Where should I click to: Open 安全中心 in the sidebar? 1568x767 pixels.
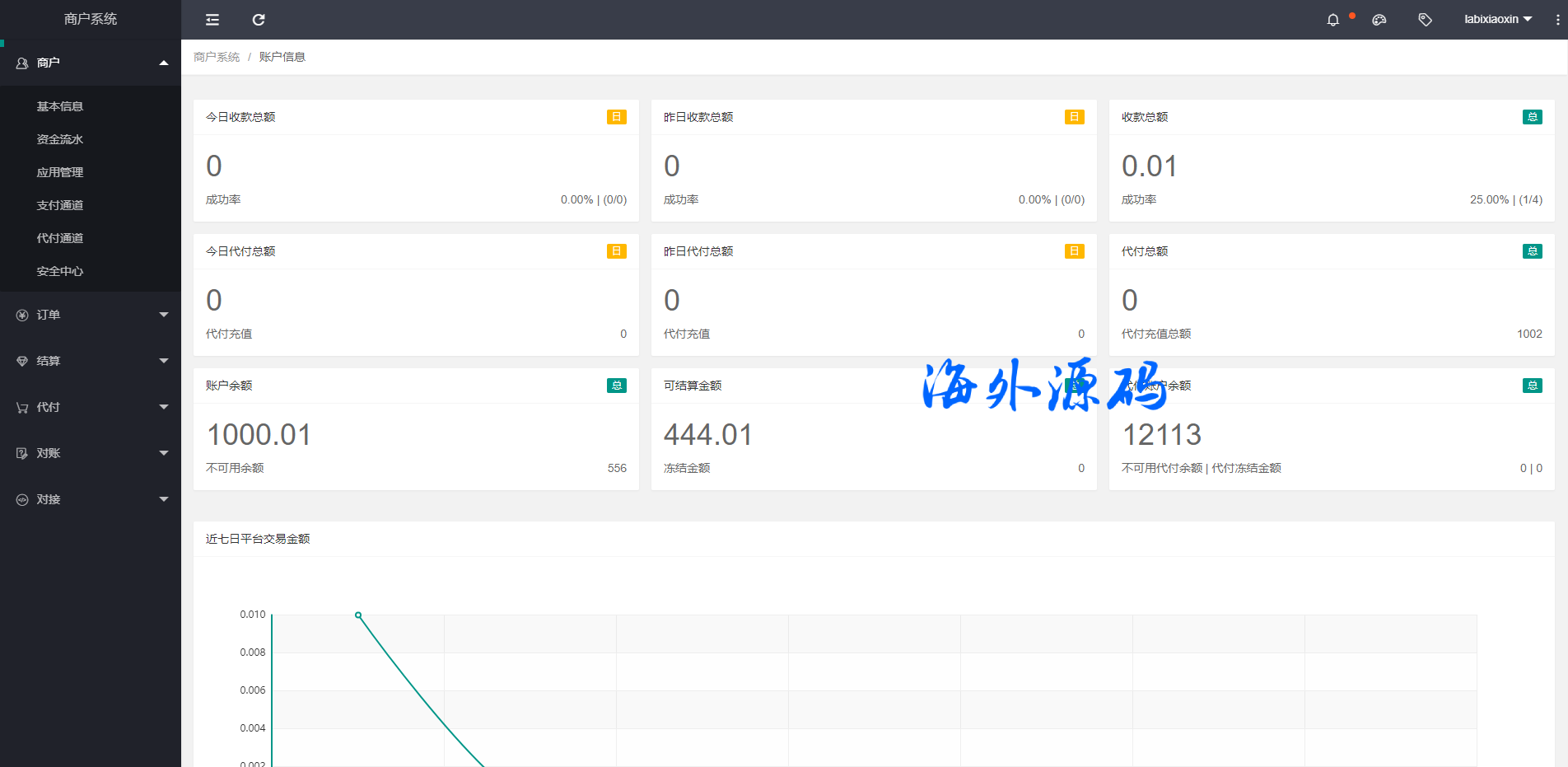point(59,270)
